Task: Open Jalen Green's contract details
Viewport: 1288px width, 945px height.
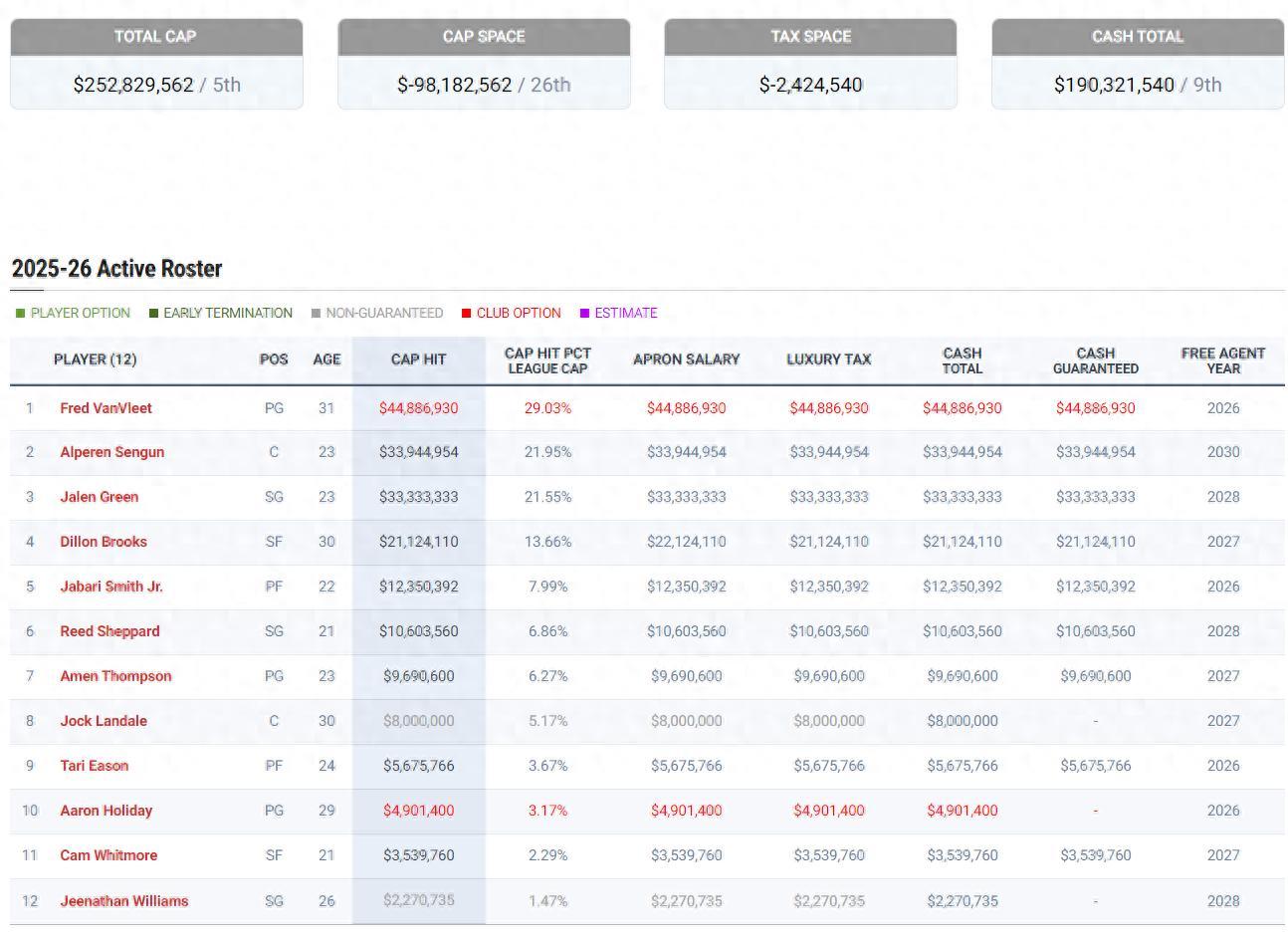Action: [99, 497]
